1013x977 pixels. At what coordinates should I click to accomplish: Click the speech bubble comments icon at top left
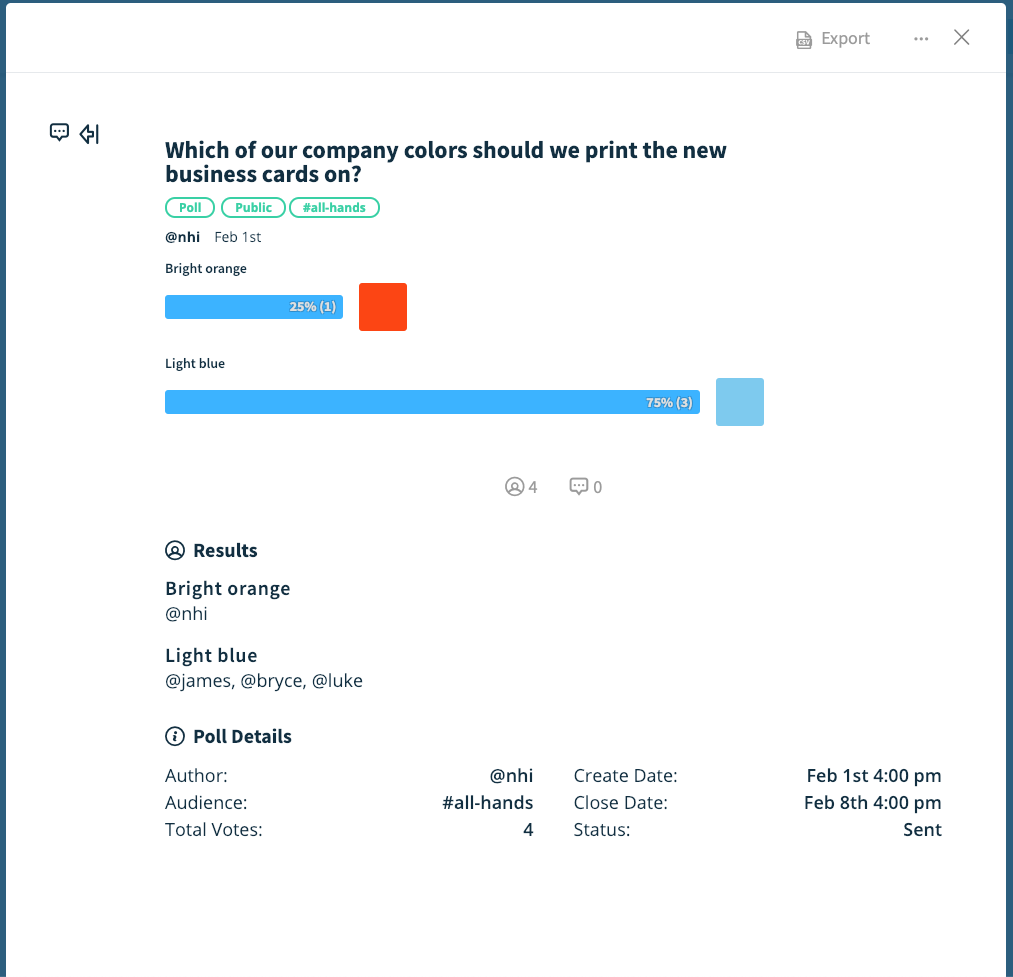coord(60,132)
